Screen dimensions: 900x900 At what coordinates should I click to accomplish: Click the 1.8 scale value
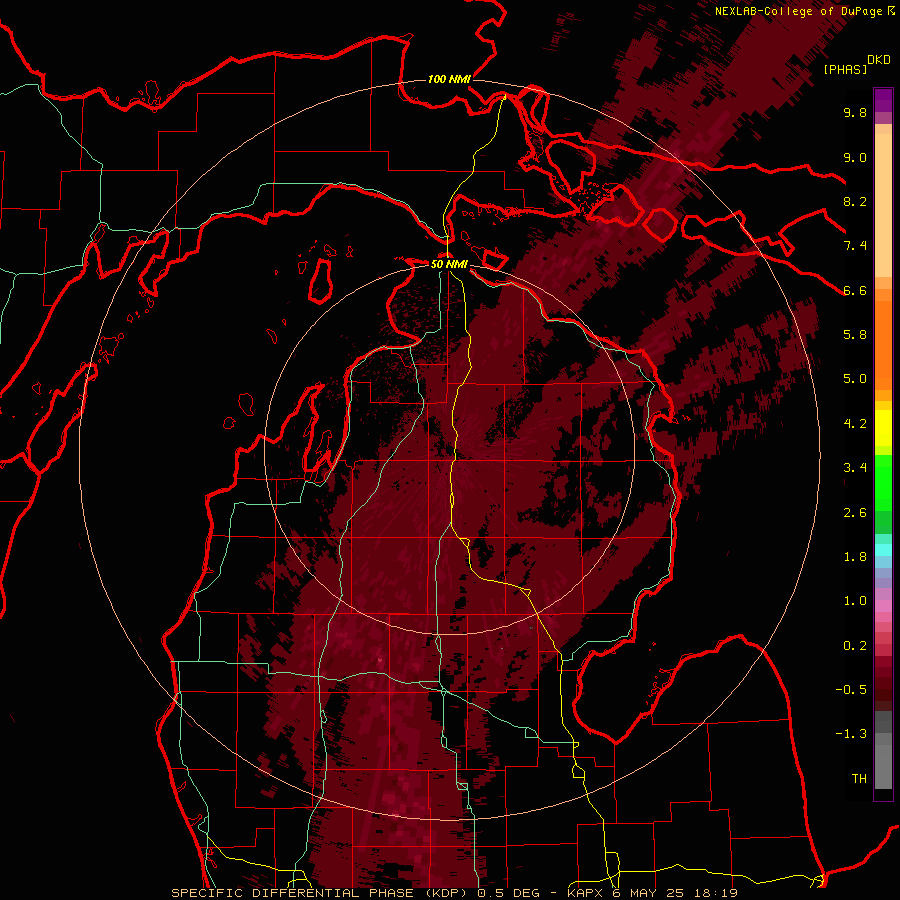click(855, 557)
